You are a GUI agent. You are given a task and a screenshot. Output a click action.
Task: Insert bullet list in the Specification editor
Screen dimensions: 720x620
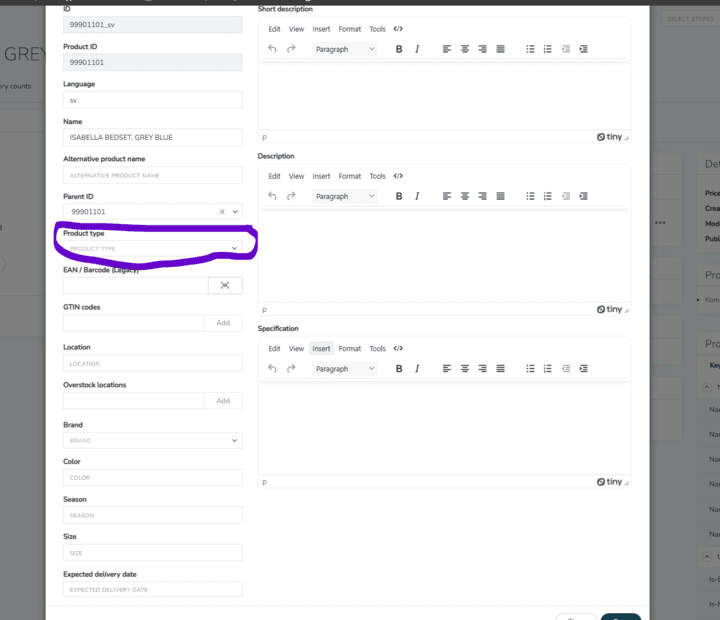[531, 368]
